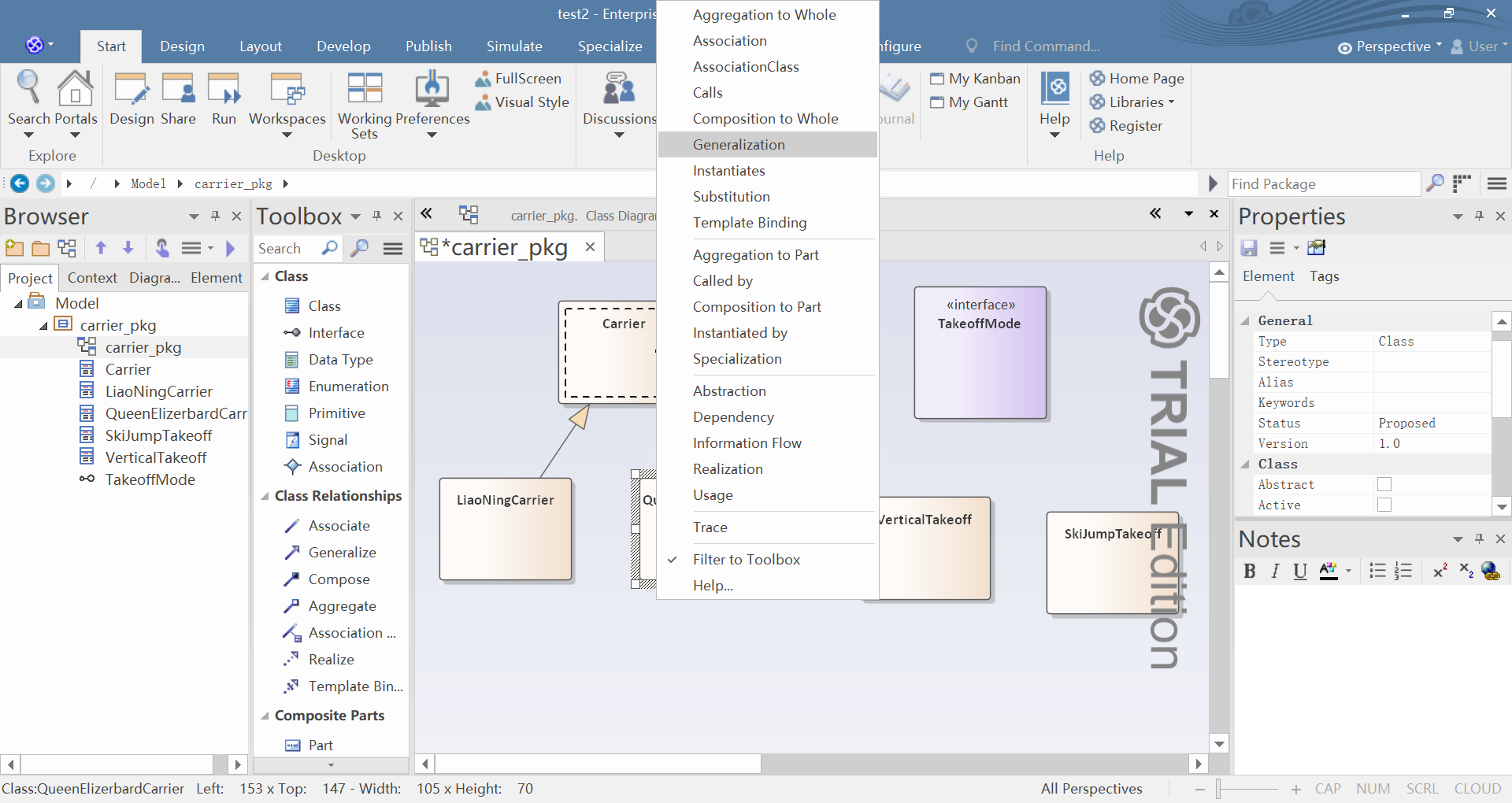Image resolution: width=1512 pixels, height=803 pixels.
Task: Click the New Package icon in Browser toolbar
Action: pyautogui.click(x=14, y=248)
